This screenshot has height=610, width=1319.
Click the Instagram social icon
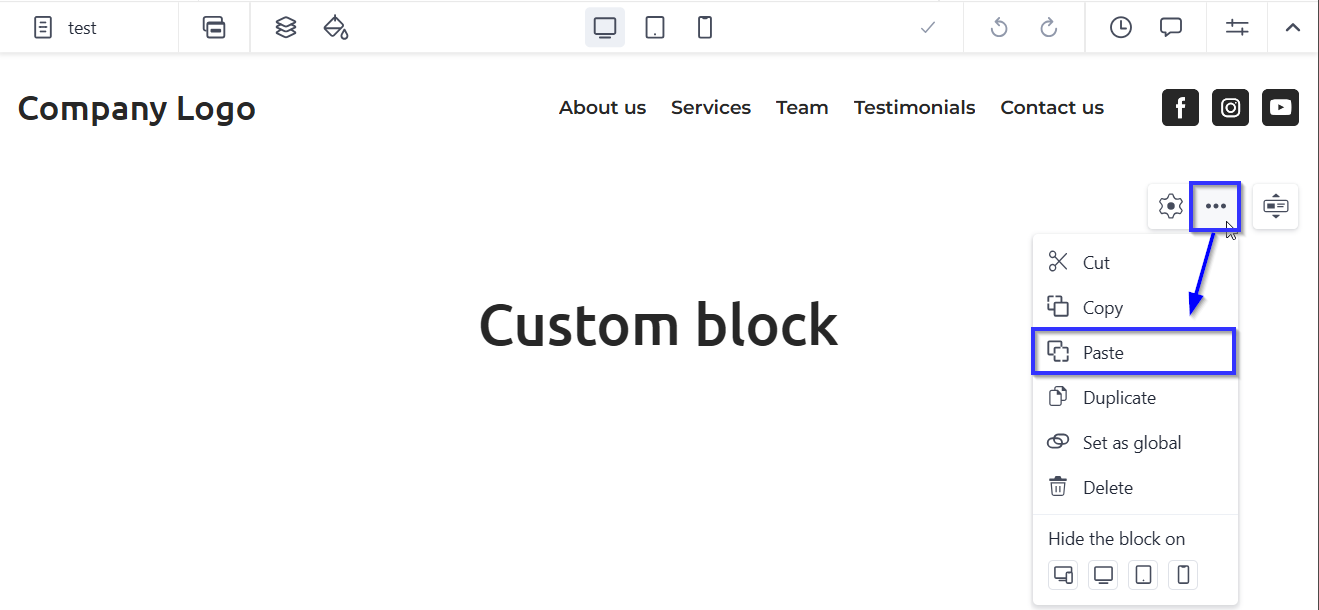point(1230,107)
